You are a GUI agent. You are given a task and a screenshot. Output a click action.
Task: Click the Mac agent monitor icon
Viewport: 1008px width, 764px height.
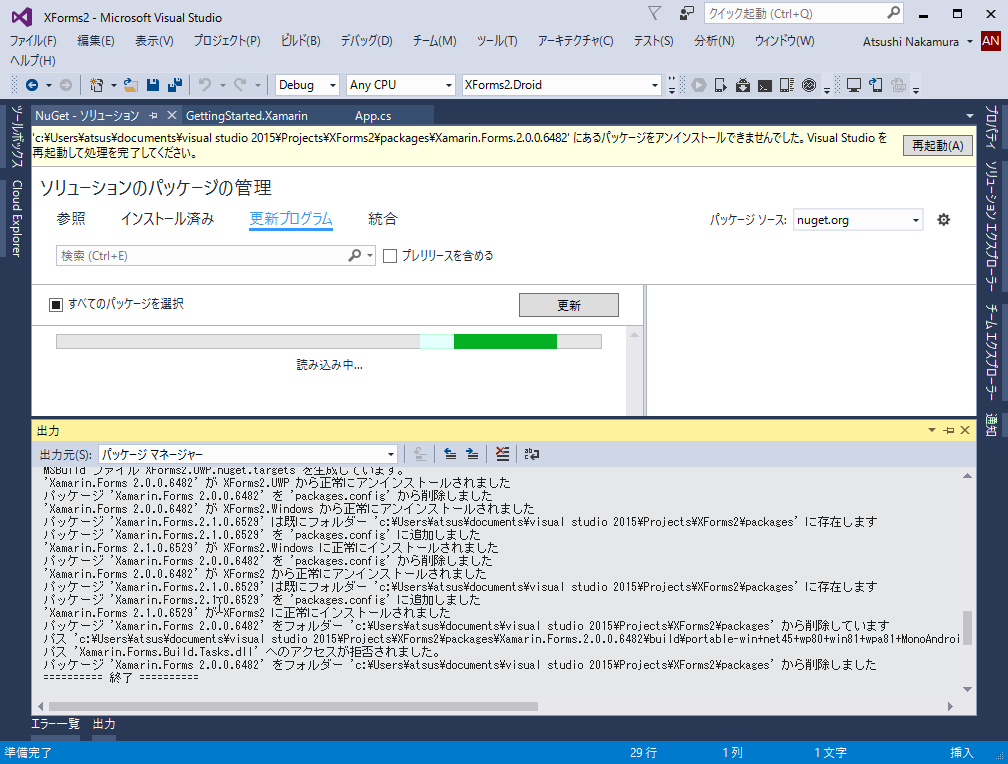854,85
